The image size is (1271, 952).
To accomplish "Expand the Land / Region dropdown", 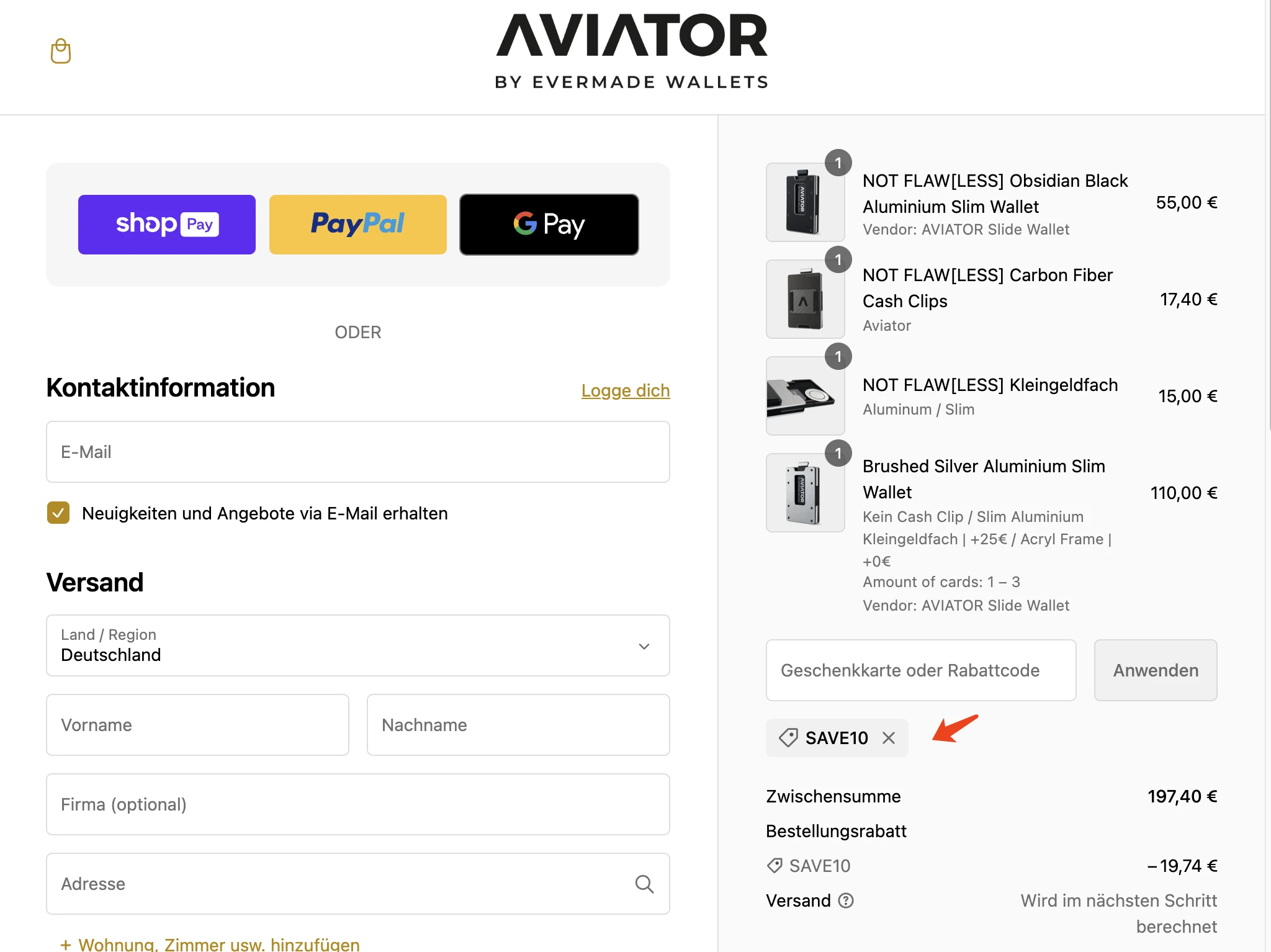I will coord(358,645).
